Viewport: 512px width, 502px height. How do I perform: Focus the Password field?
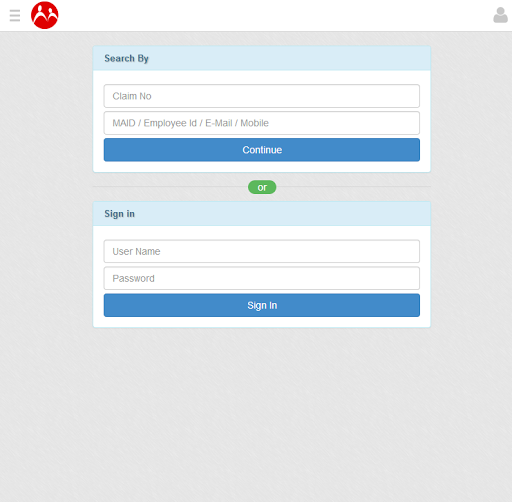262,278
